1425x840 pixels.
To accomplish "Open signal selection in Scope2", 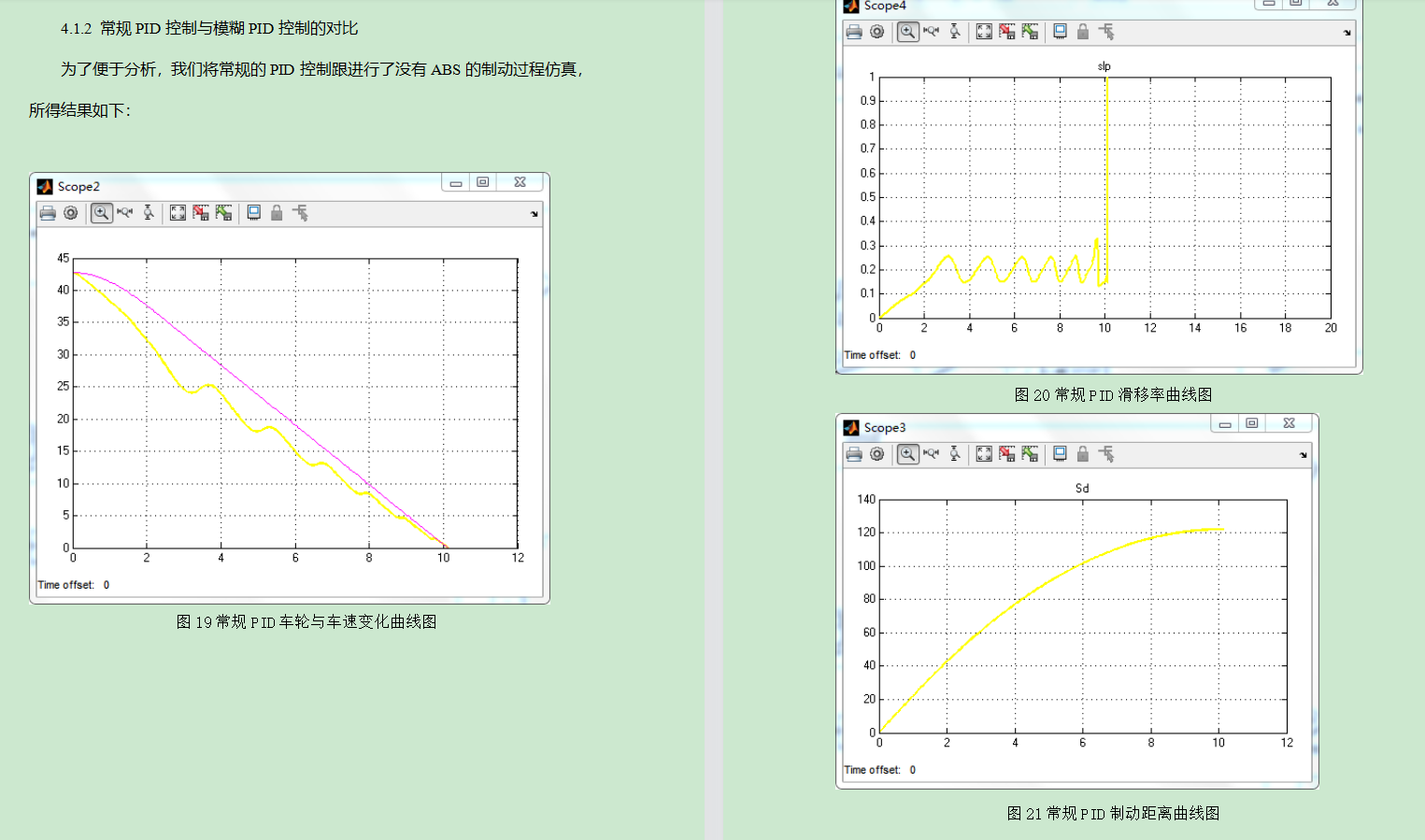I will pos(300,213).
